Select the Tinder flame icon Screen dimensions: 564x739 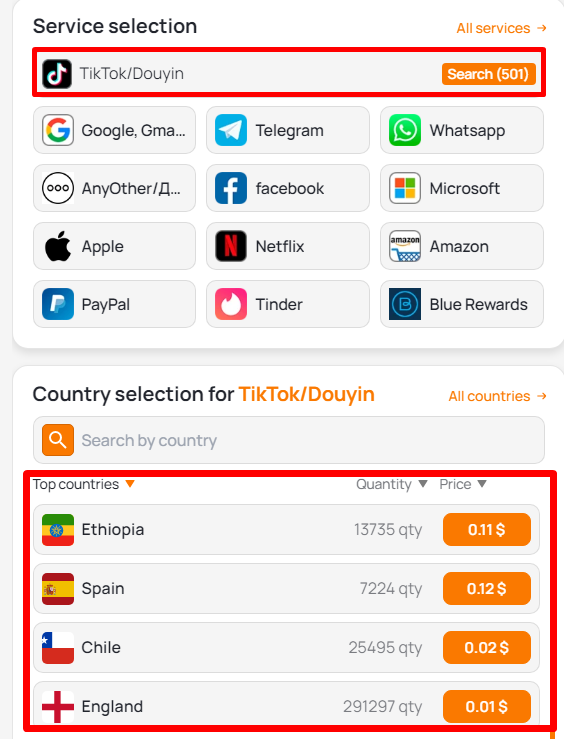[x=231, y=304]
